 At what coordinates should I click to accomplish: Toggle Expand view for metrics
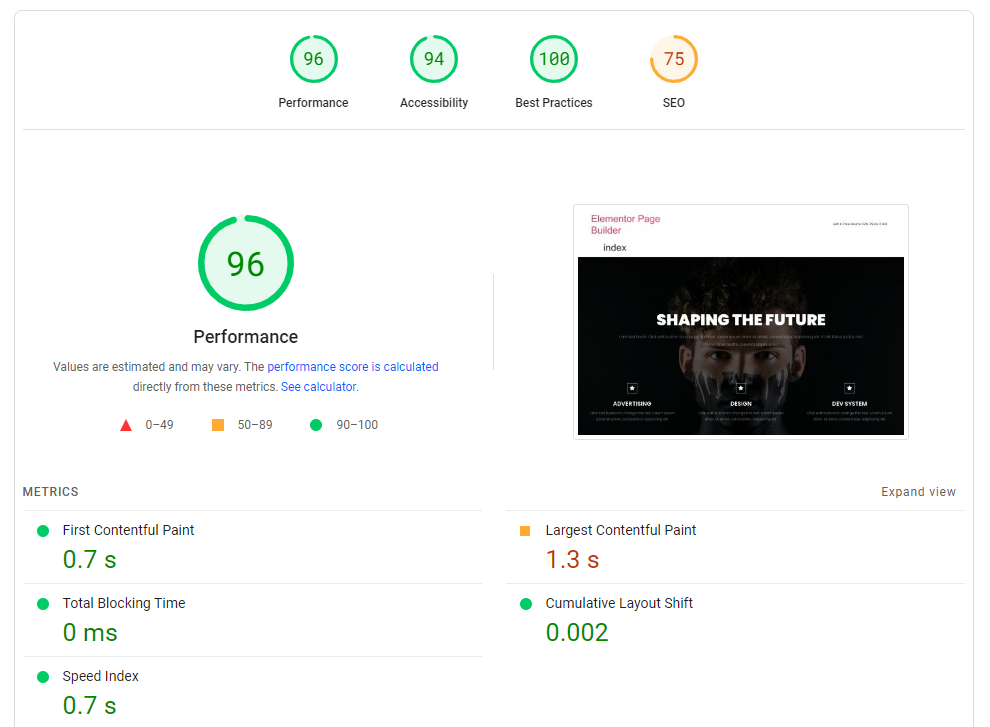[x=918, y=491]
